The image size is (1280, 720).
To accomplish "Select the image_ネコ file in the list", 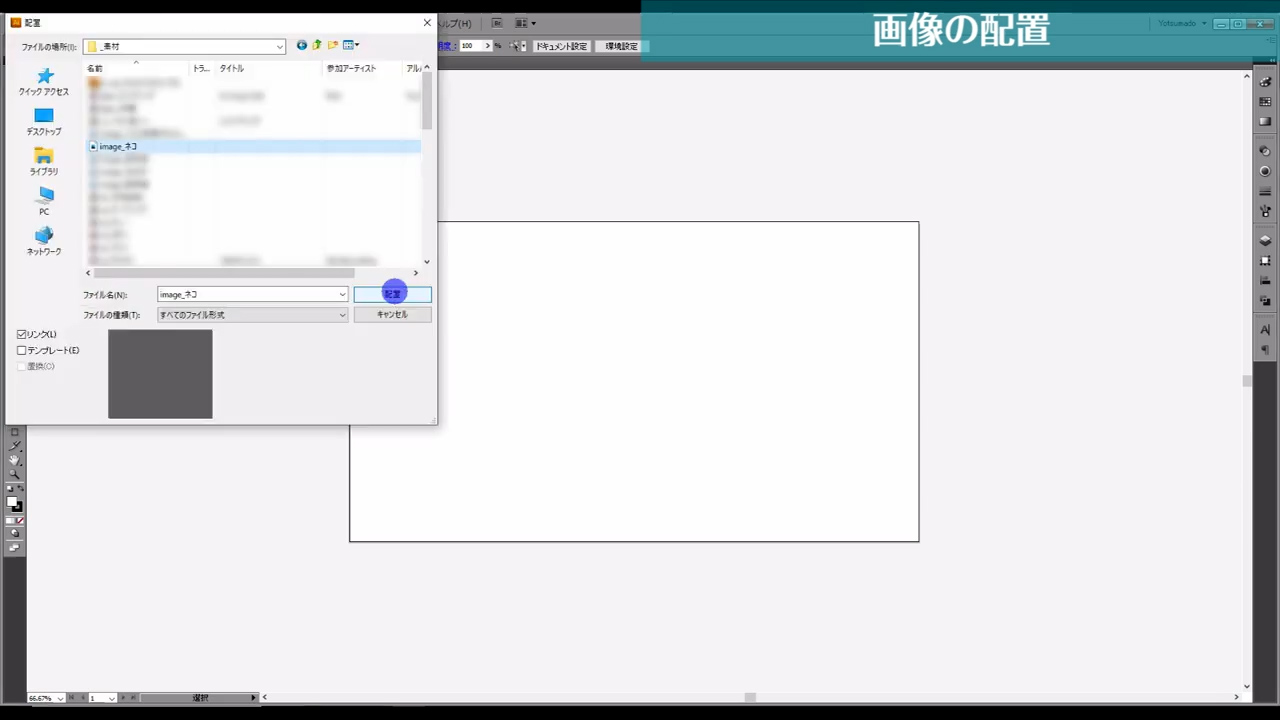I will [118, 146].
